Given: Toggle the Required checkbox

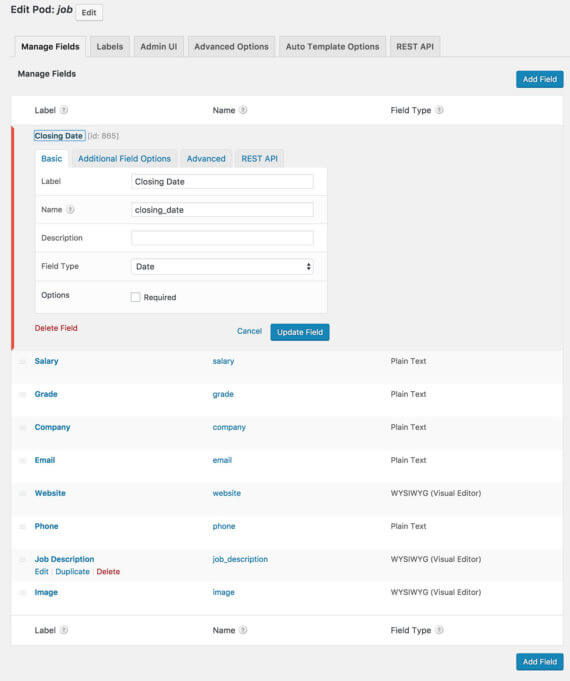Looking at the screenshot, I should 136,297.
